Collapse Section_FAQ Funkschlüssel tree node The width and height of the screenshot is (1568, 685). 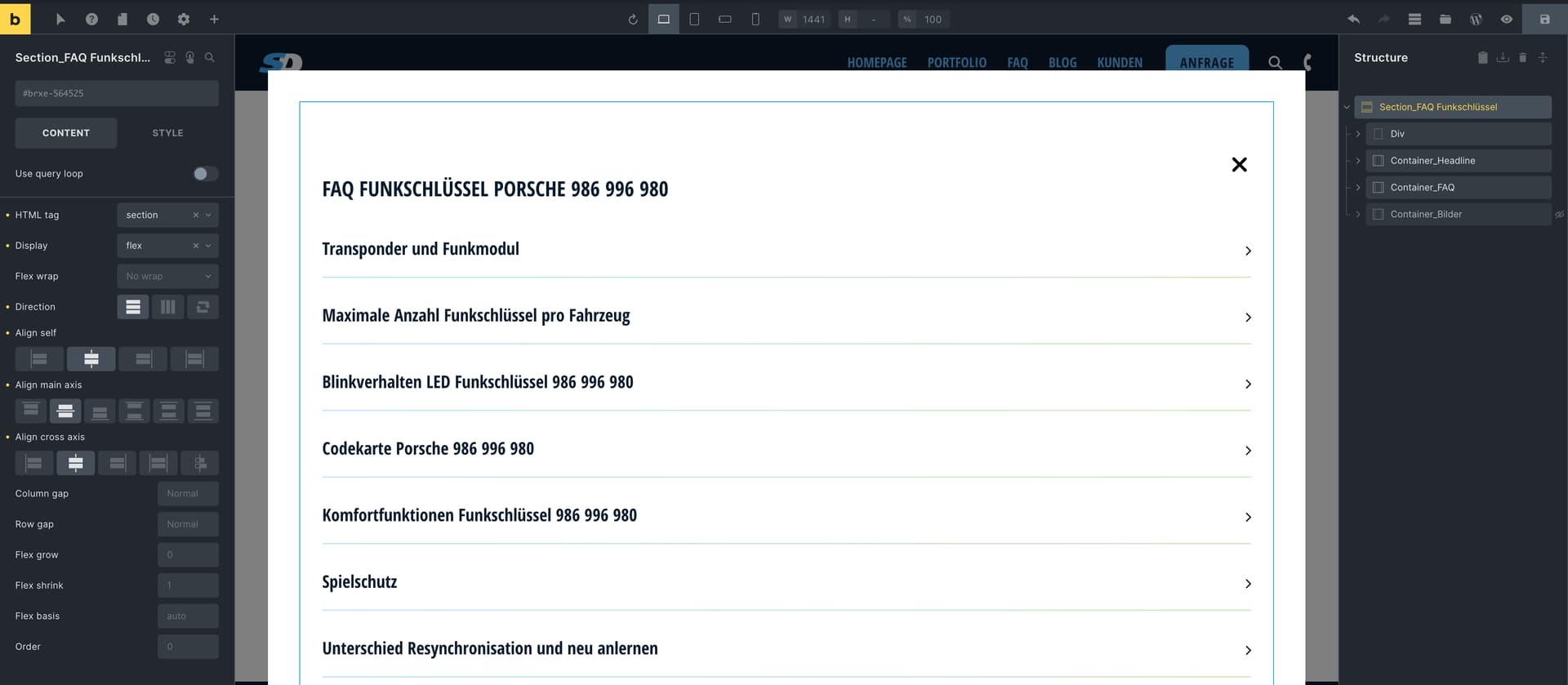tap(1347, 107)
